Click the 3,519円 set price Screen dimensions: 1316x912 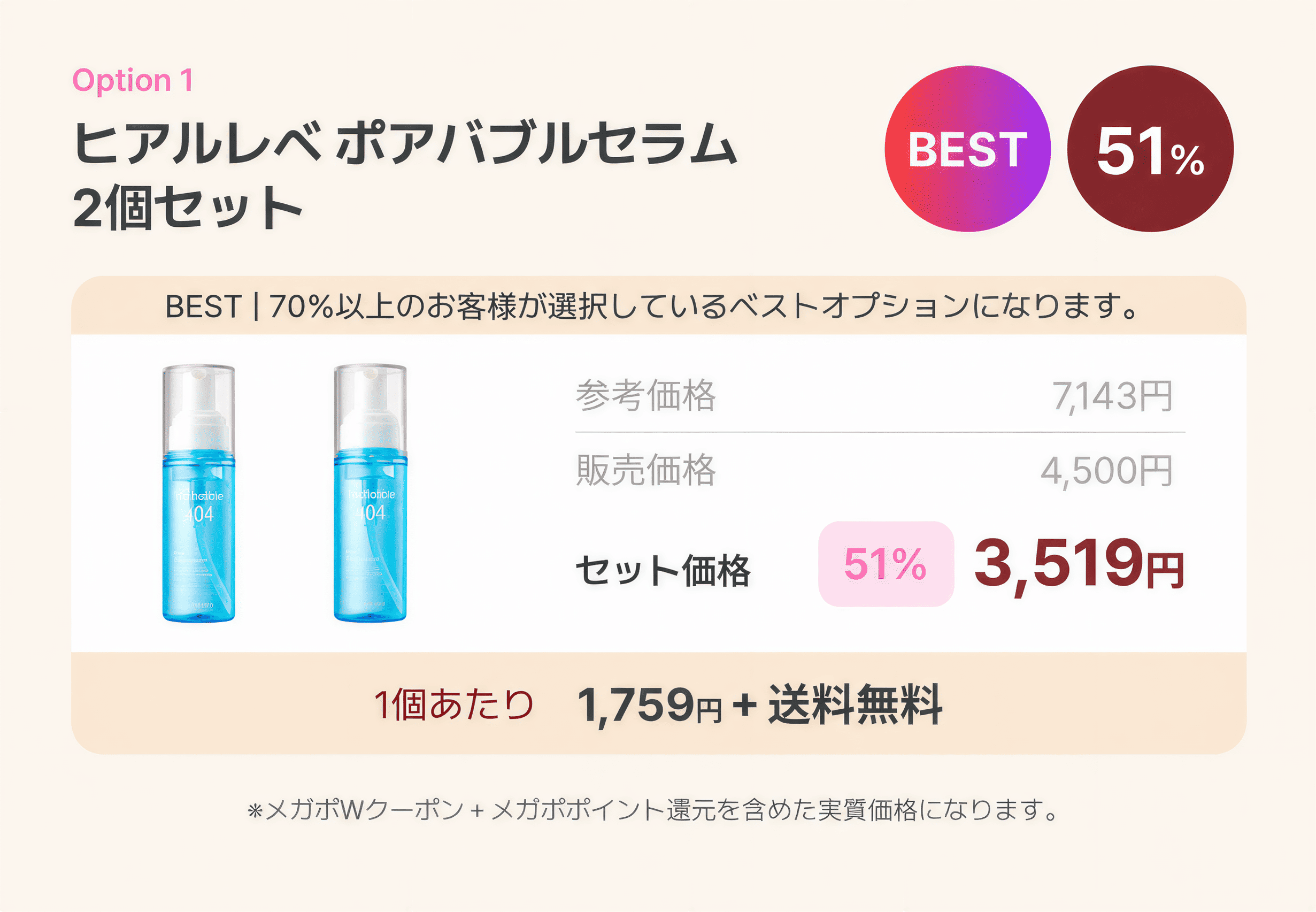(x=1080, y=564)
